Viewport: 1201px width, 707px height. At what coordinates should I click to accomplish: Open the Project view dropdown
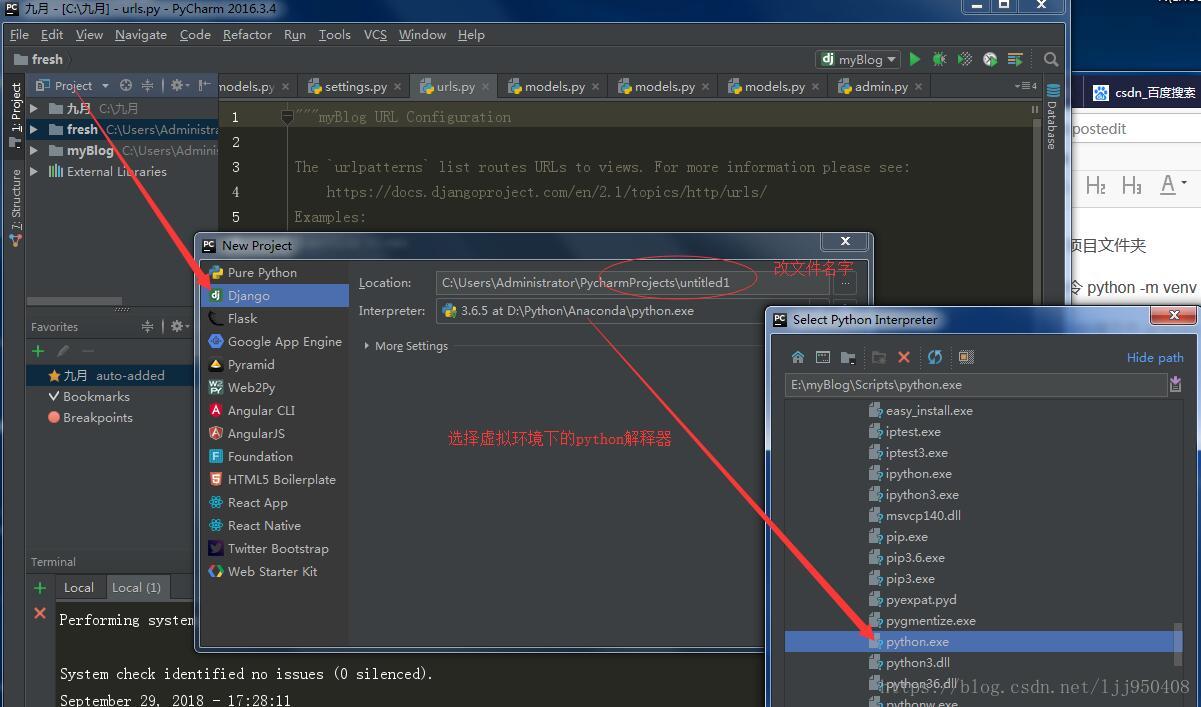[x=72, y=86]
